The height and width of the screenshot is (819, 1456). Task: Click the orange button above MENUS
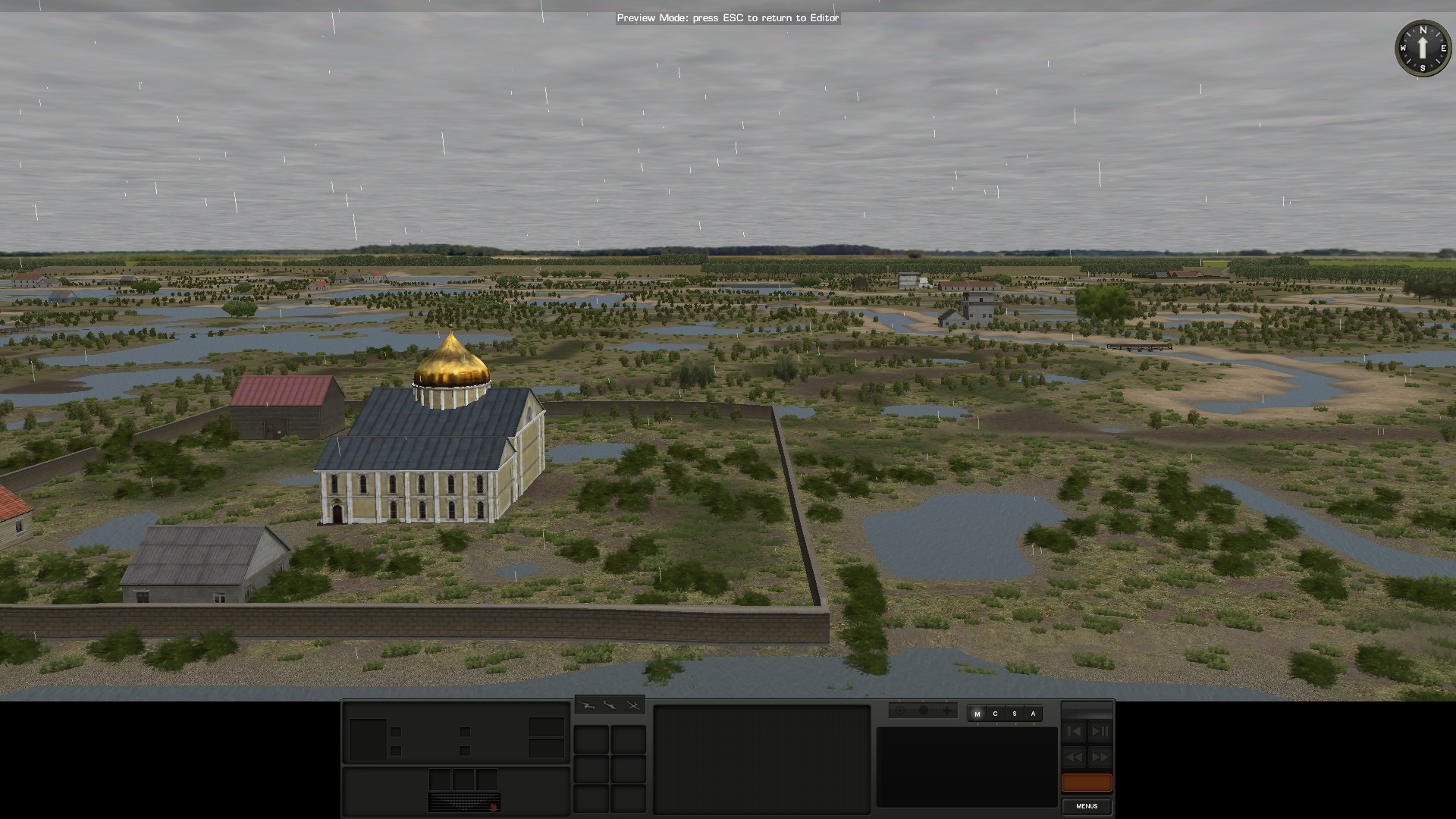(1087, 783)
